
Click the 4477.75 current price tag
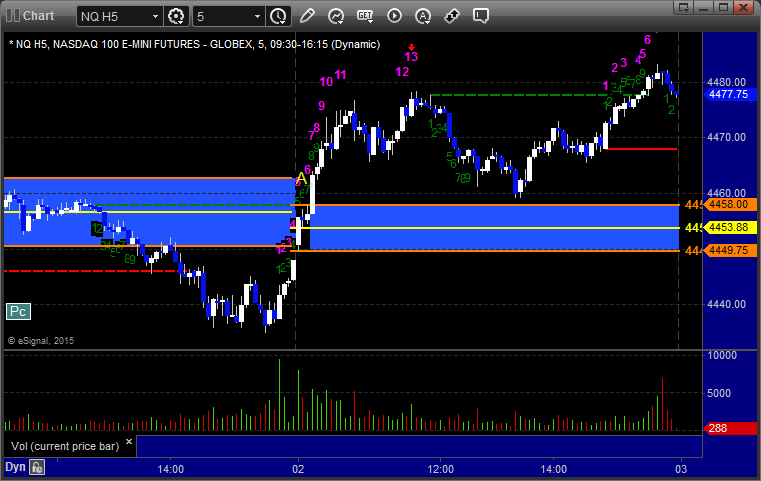(730, 94)
